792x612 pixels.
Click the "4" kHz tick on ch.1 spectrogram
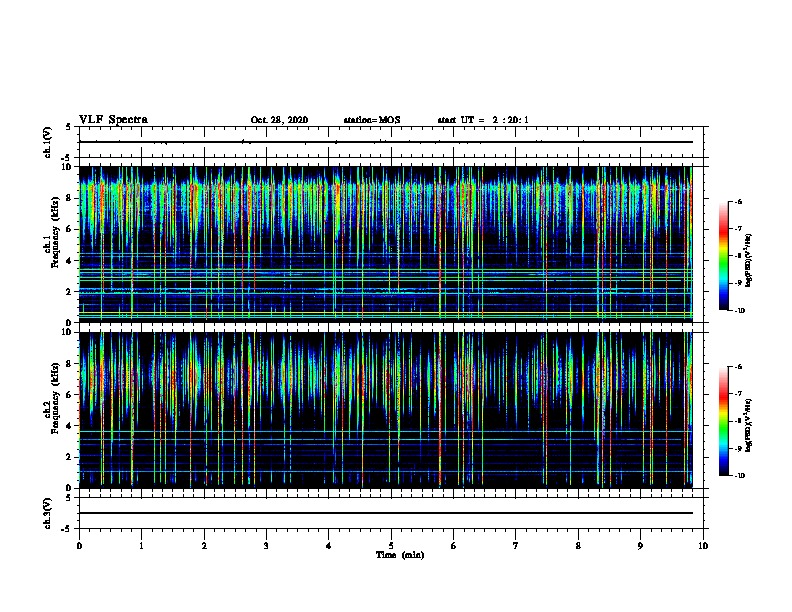70,261
